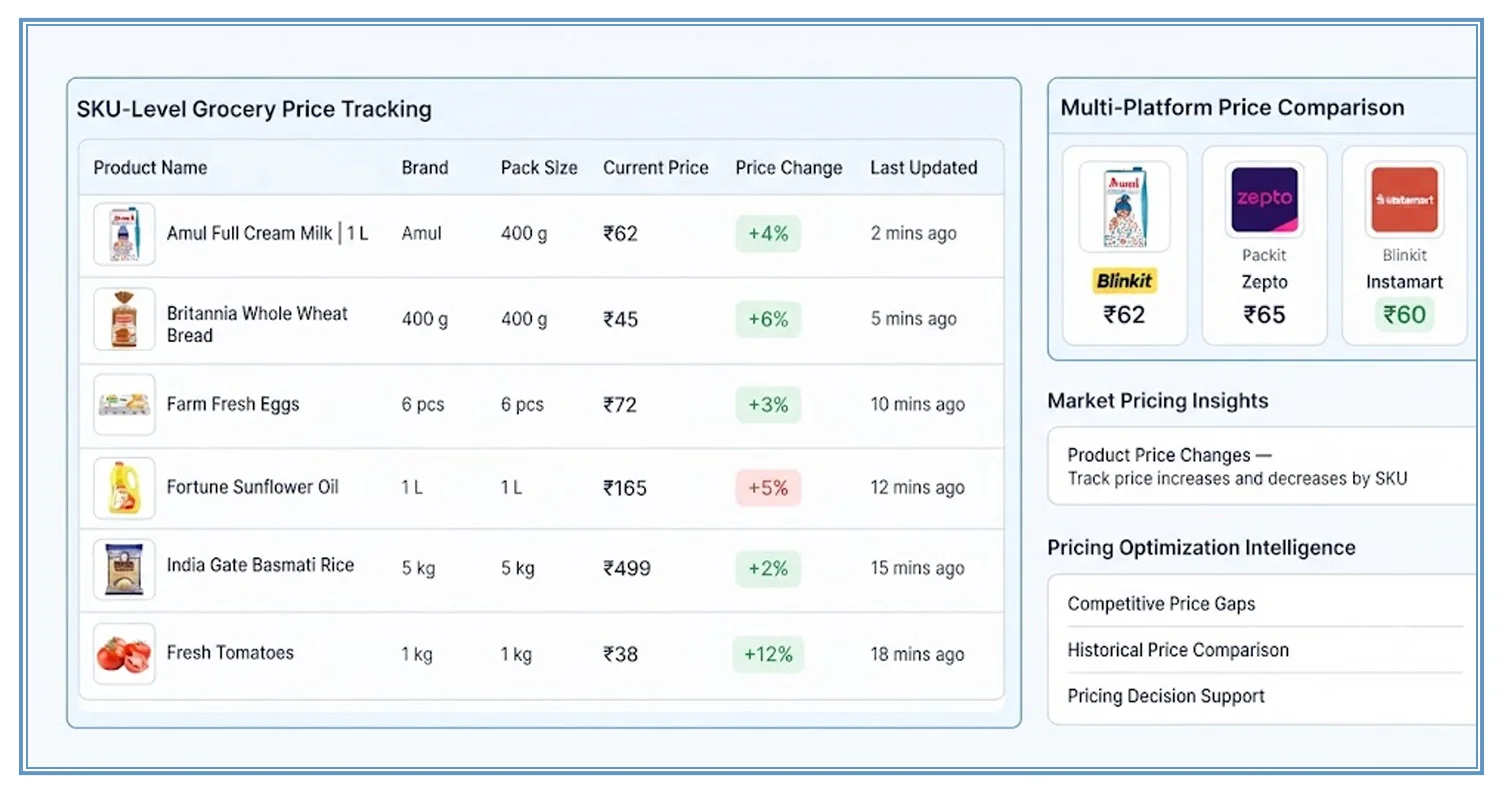Select the SKU-Level Grocery Price Tracking title
1503x793 pixels.
[254, 109]
